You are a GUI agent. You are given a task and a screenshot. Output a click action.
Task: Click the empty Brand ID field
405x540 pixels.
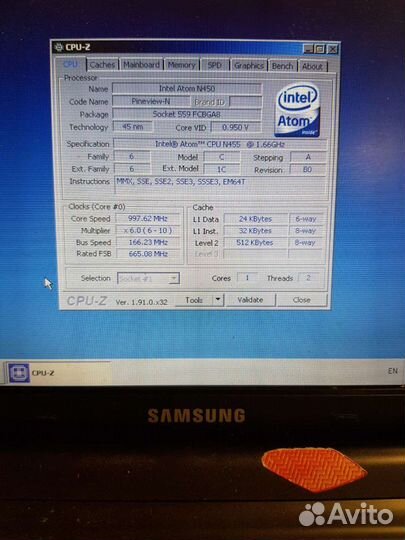coord(246,102)
